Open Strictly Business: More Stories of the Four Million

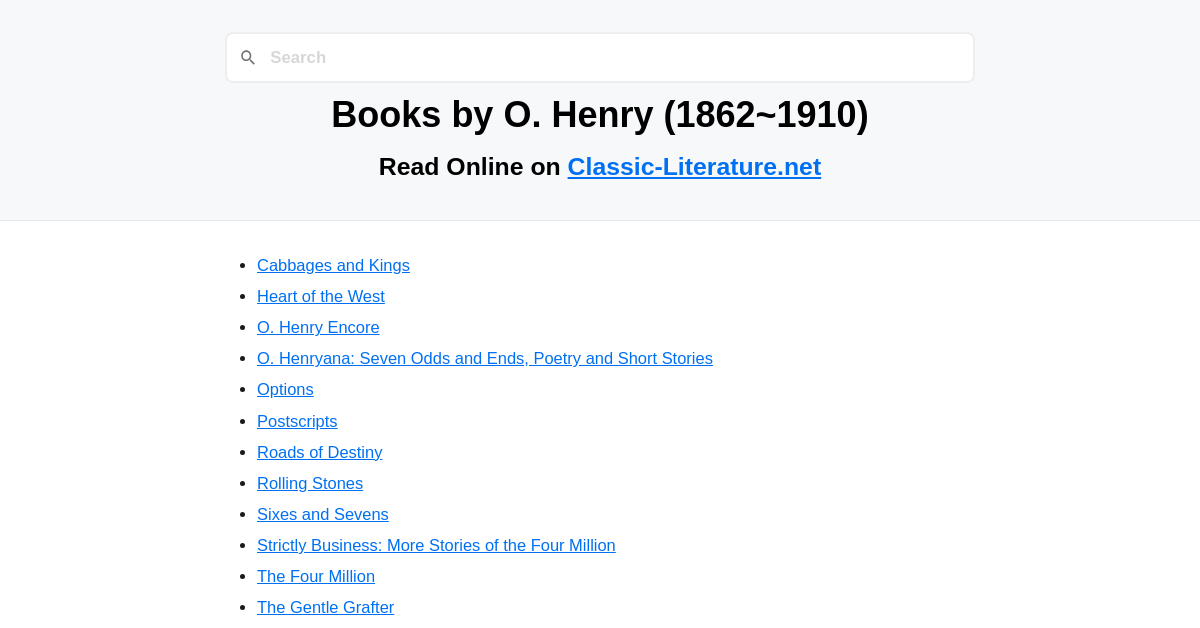click(436, 545)
